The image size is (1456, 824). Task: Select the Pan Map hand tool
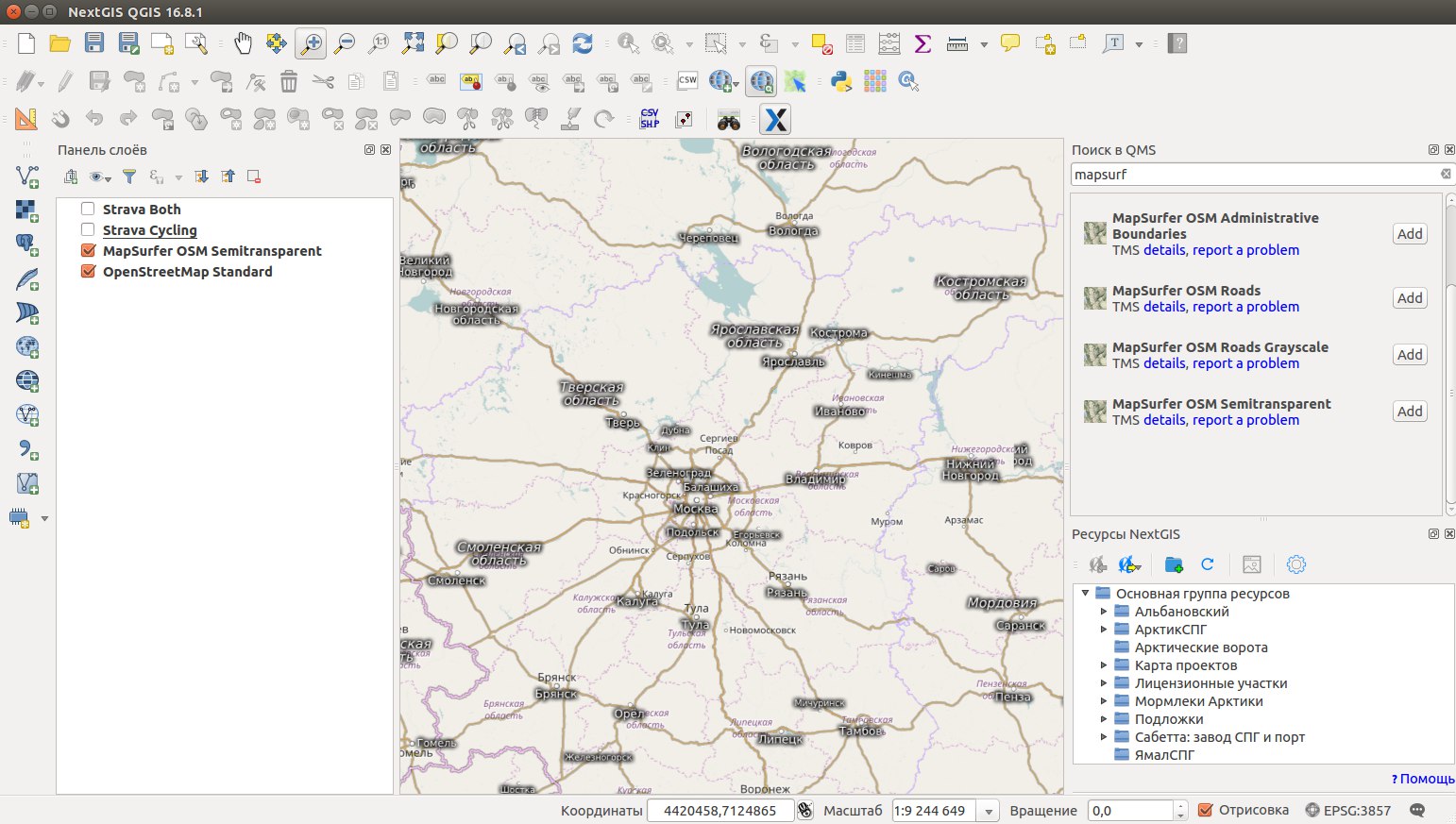click(x=243, y=43)
